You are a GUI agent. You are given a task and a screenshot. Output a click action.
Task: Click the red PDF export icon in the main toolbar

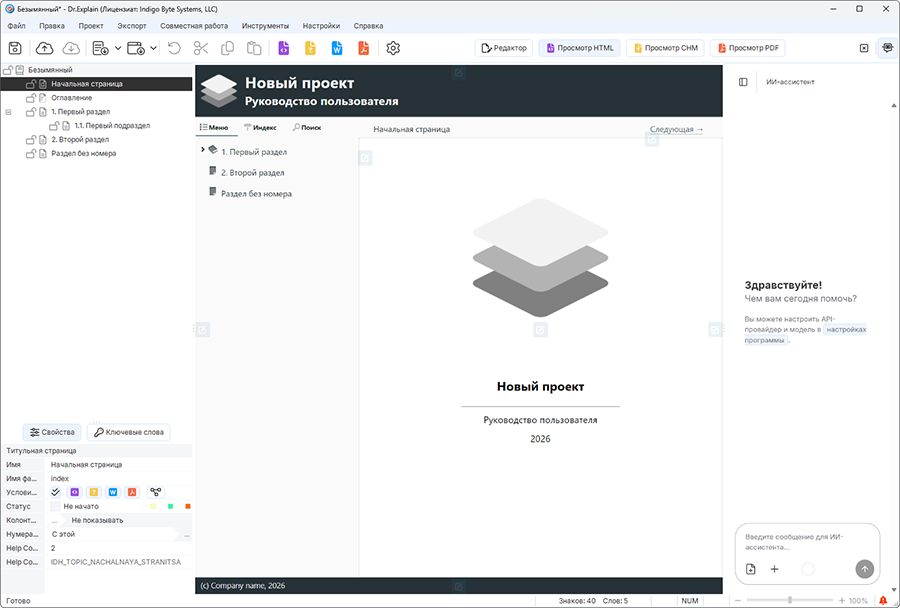363,48
